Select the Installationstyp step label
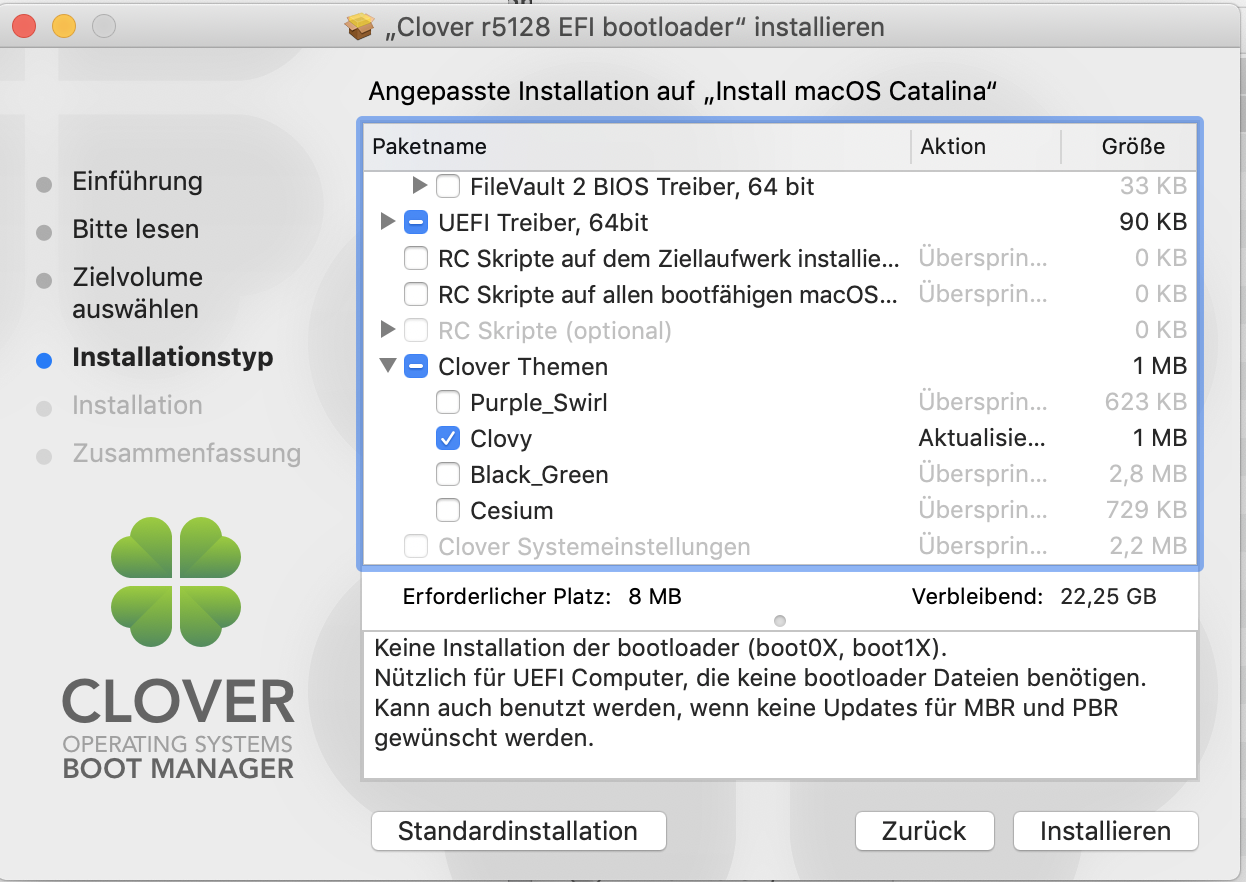 click(172, 358)
